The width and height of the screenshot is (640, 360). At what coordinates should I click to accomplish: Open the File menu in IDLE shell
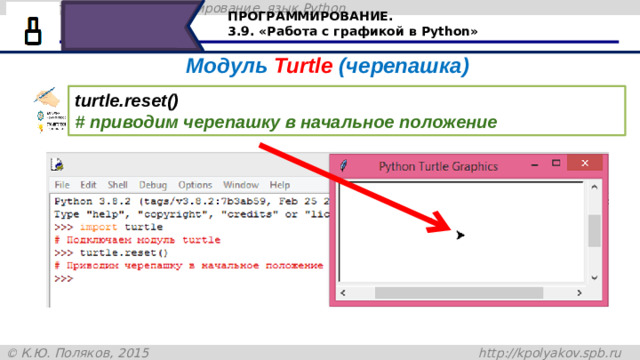62,185
